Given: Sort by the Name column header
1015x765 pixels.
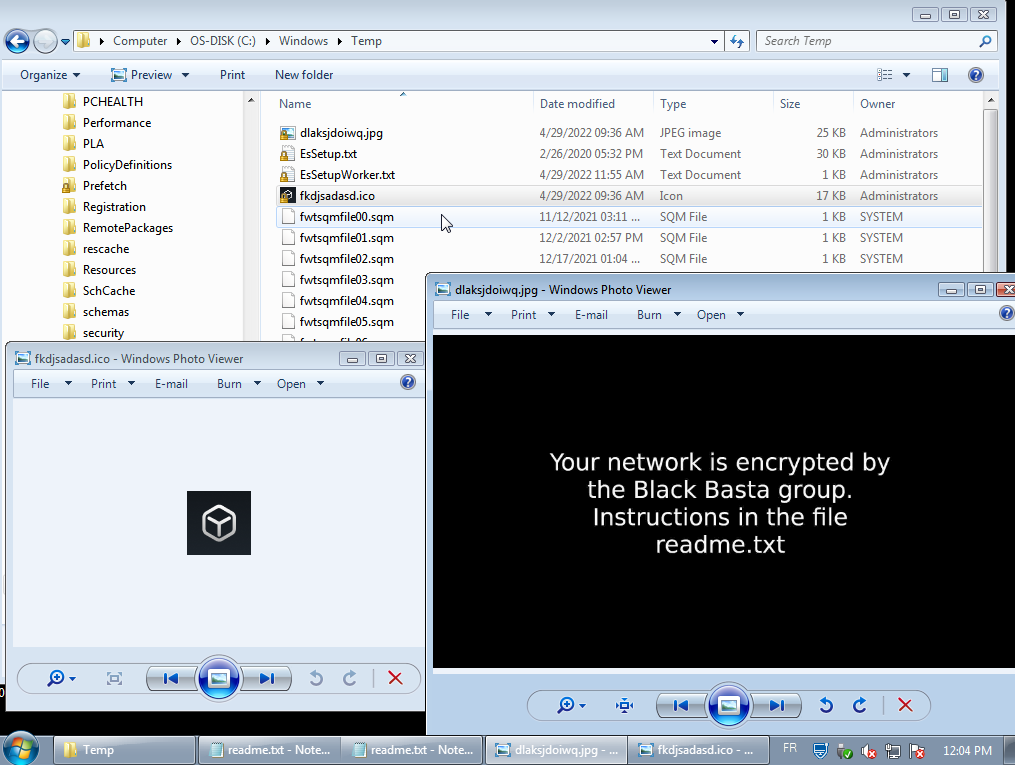Looking at the screenshot, I should [295, 104].
